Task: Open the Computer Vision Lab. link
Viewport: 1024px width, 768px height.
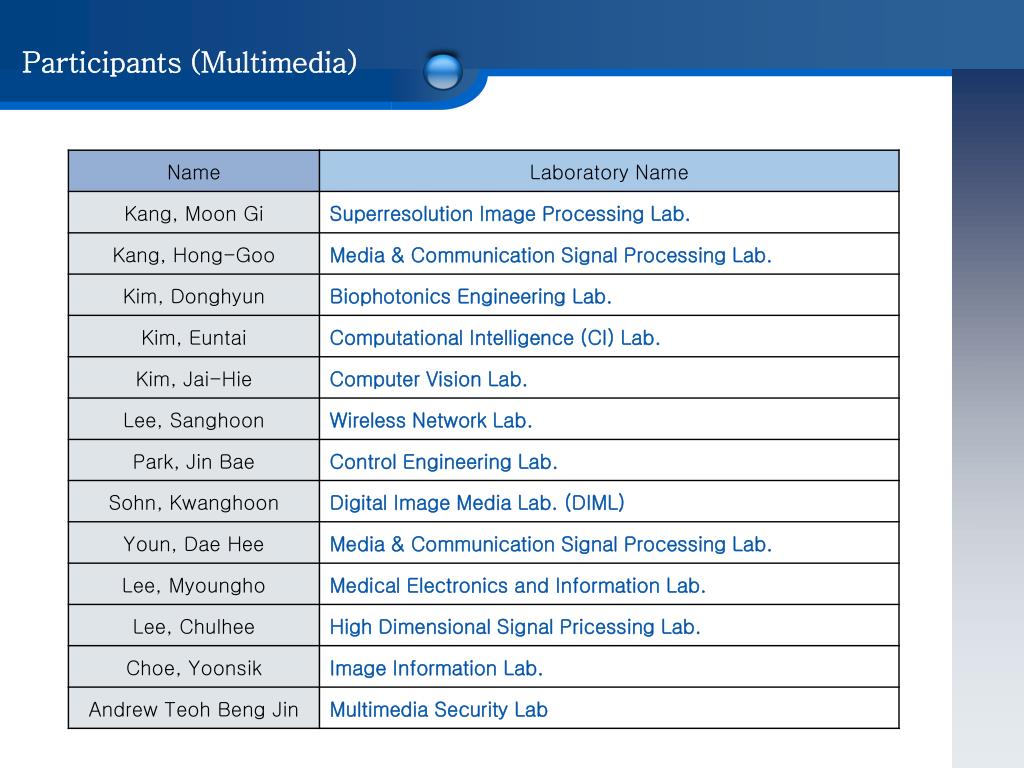Action: click(428, 379)
